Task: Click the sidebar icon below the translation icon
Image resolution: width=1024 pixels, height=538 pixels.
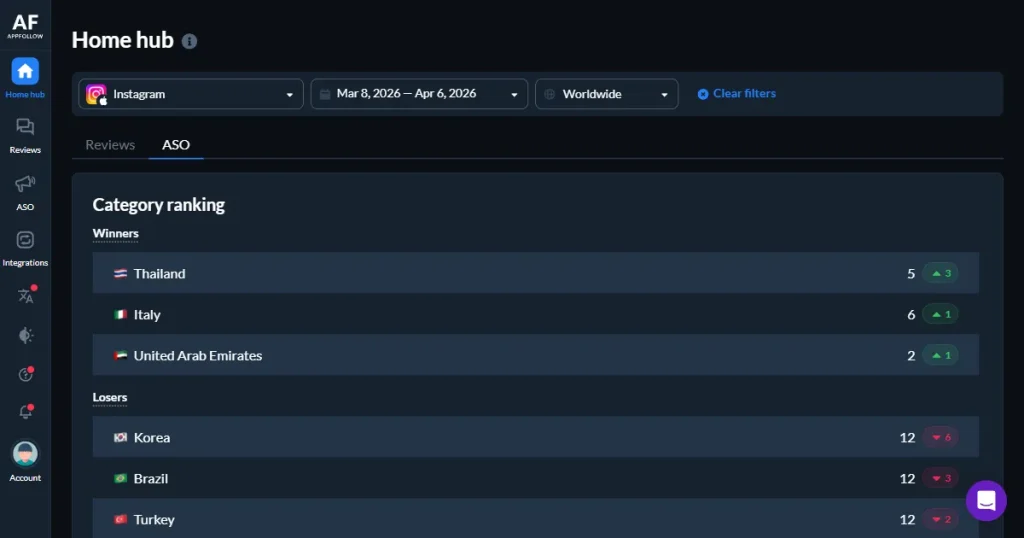Action: [25, 335]
